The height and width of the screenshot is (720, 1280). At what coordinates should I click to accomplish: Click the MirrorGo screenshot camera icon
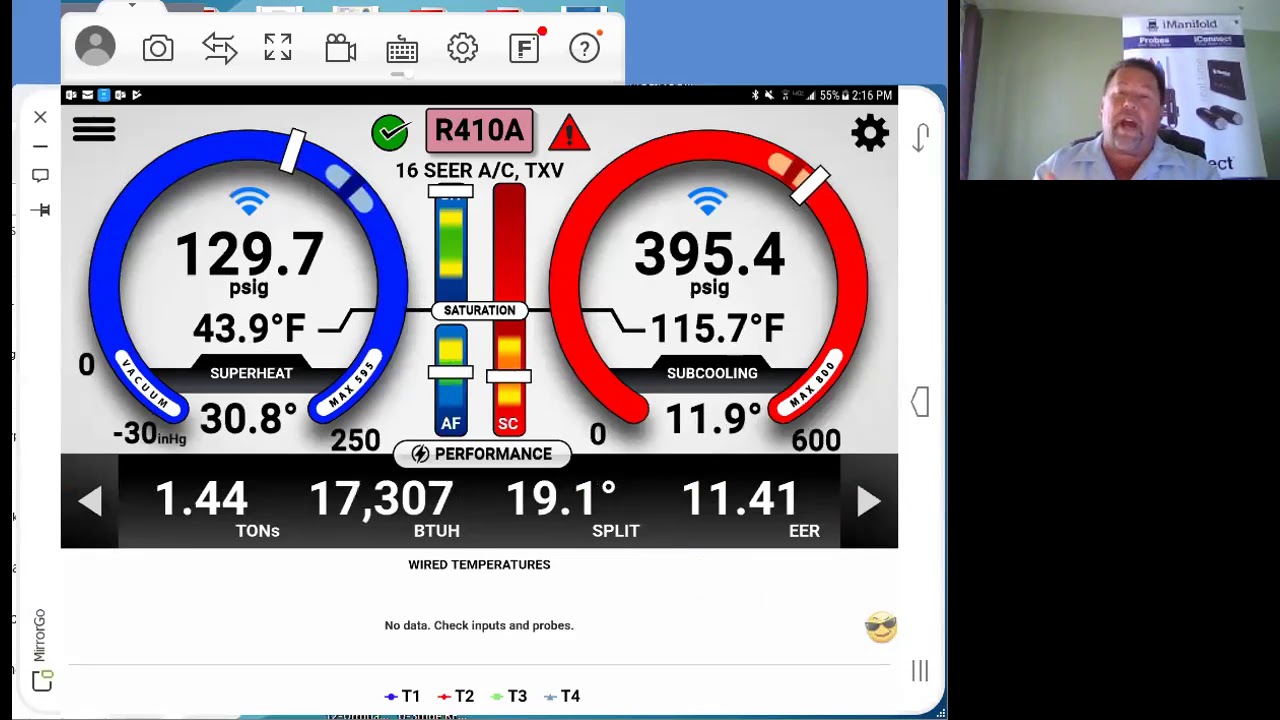click(x=158, y=48)
